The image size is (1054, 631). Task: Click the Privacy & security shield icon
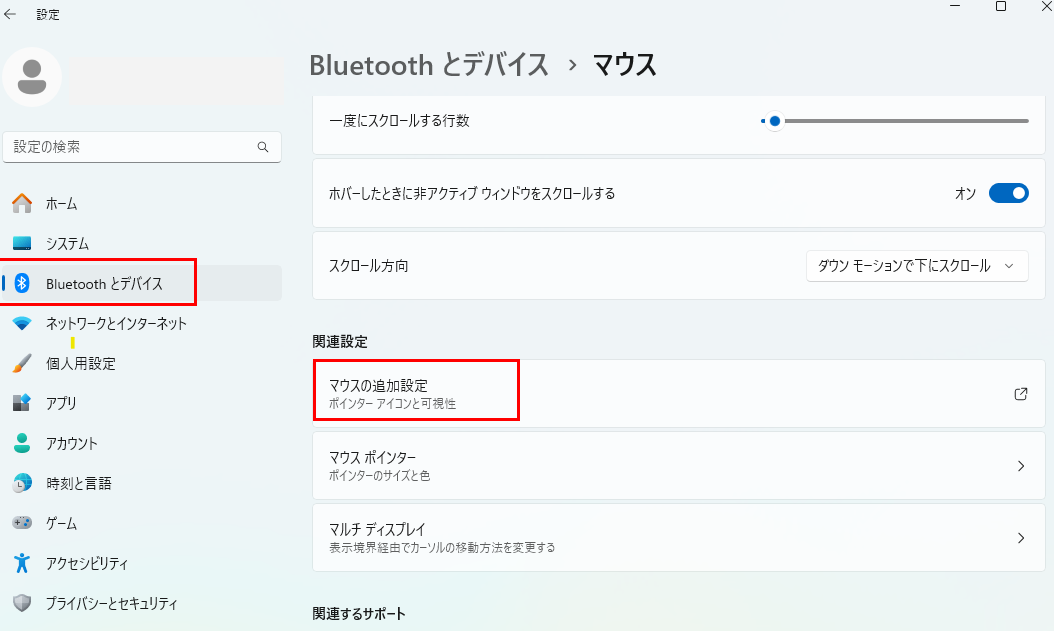pyautogui.click(x=22, y=604)
